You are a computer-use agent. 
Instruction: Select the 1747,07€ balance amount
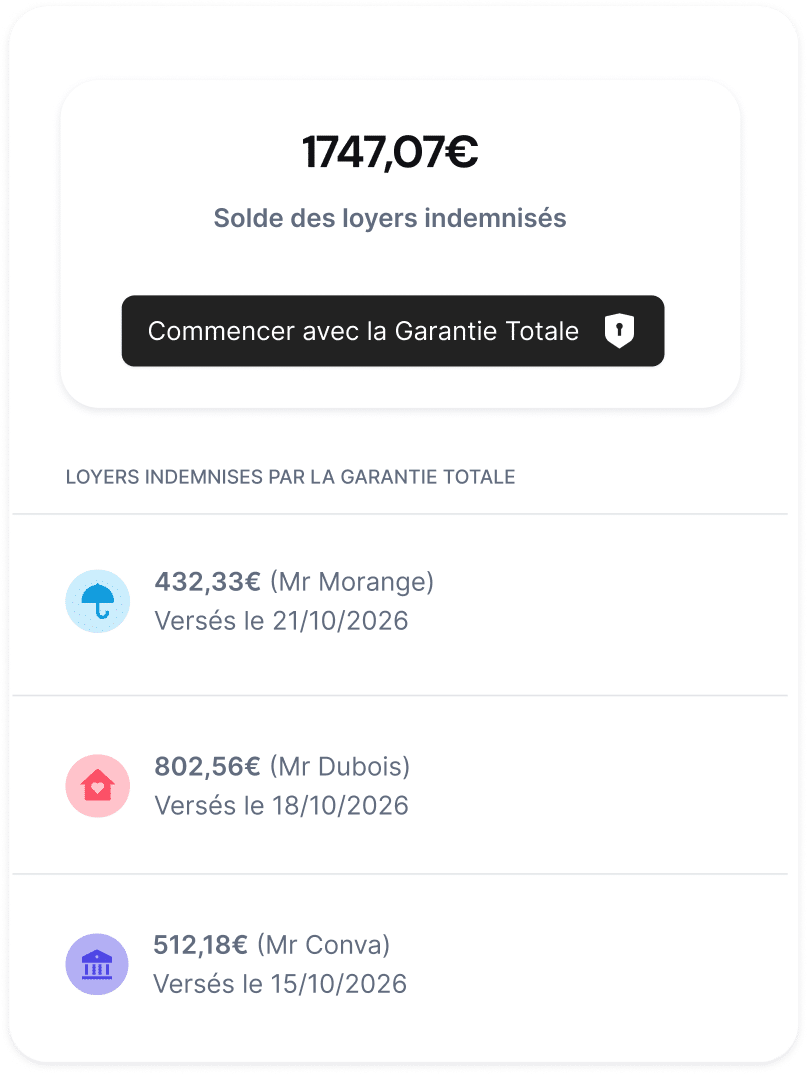click(390, 152)
